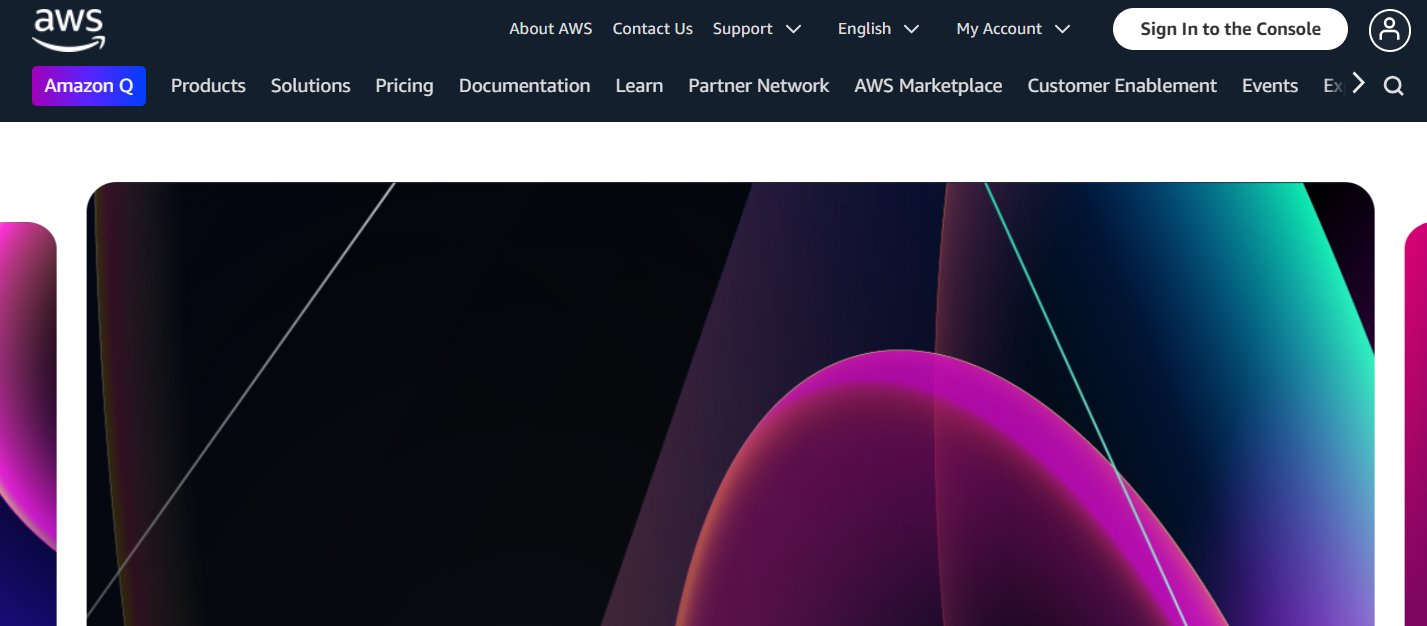Open the English language dropdown
The width and height of the screenshot is (1427, 626).
(877, 29)
